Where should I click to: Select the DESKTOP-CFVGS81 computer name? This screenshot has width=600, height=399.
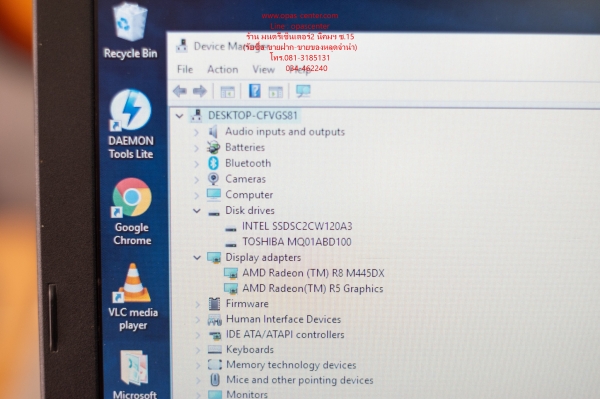[253, 115]
